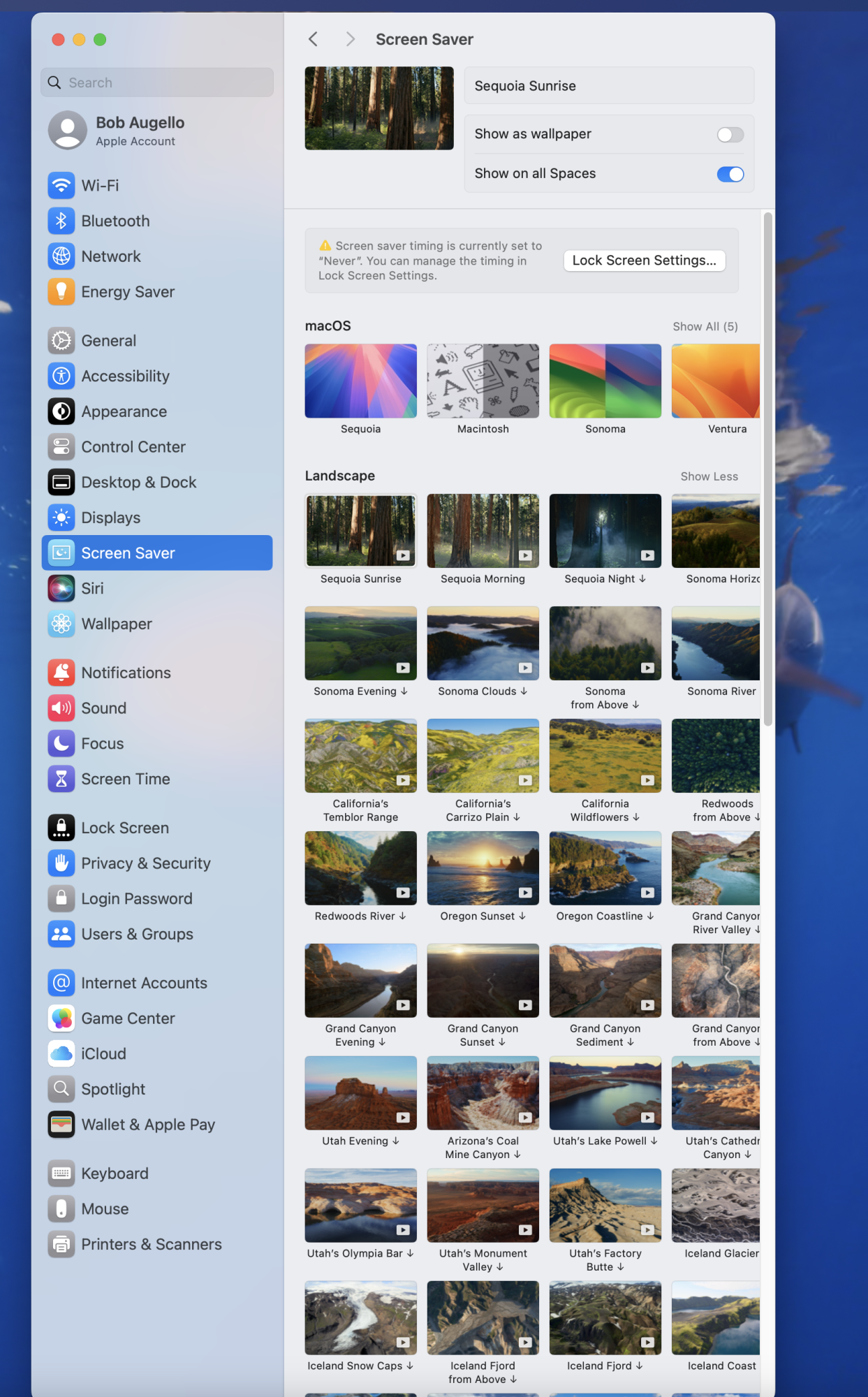
Task: Select Screen Saver sidebar item
Action: click(x=157, y=553)
